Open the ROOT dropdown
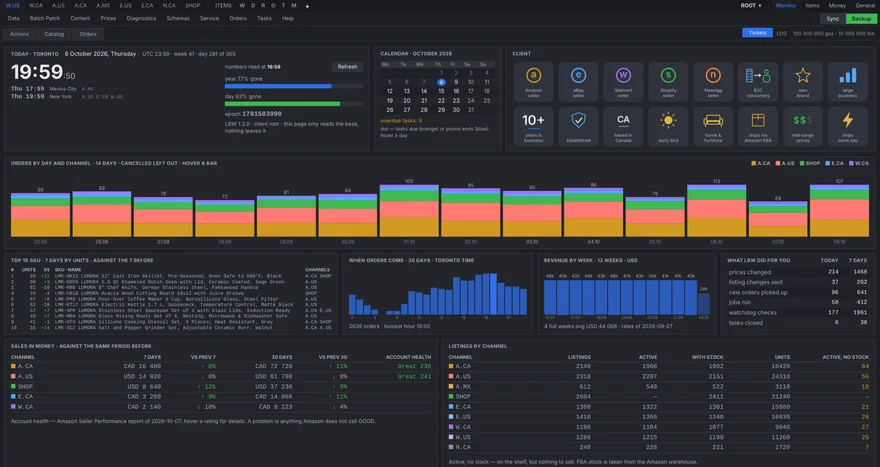The height and width of the screenshot is (467, 880). click(751, 6)
